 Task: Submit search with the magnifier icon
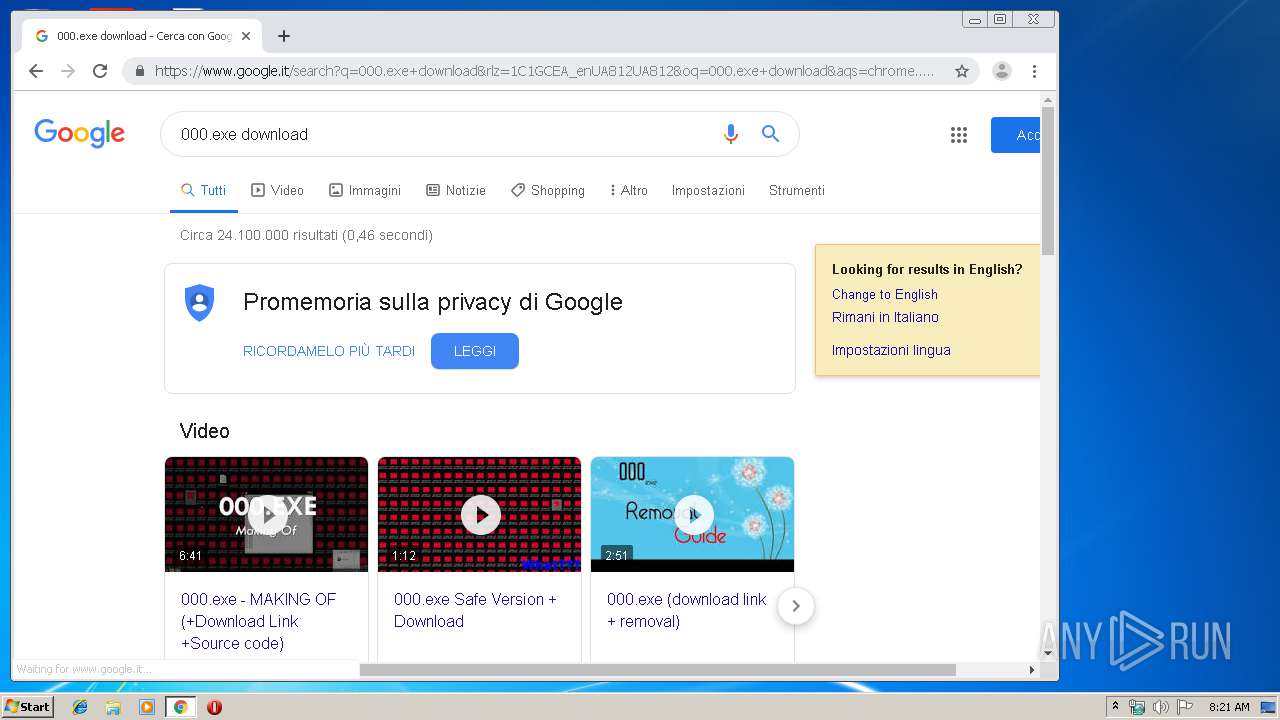[770, 134]
